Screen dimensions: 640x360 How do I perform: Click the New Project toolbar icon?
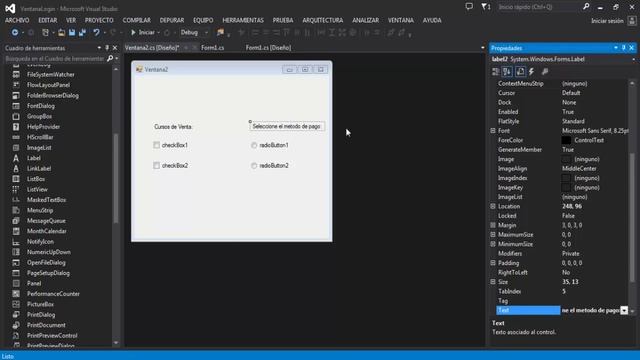point(45,32)
